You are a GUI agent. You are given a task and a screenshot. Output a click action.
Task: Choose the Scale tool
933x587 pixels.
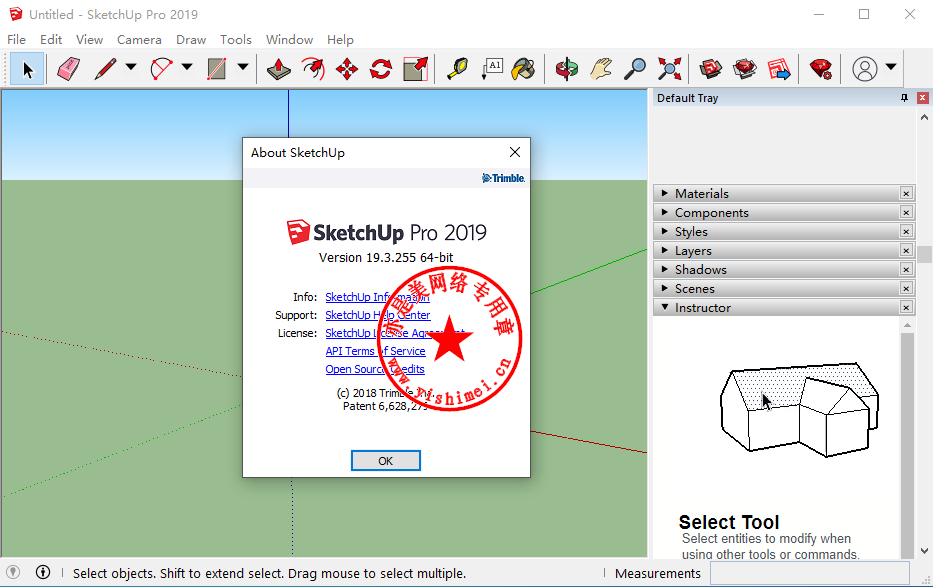(415, 69)
